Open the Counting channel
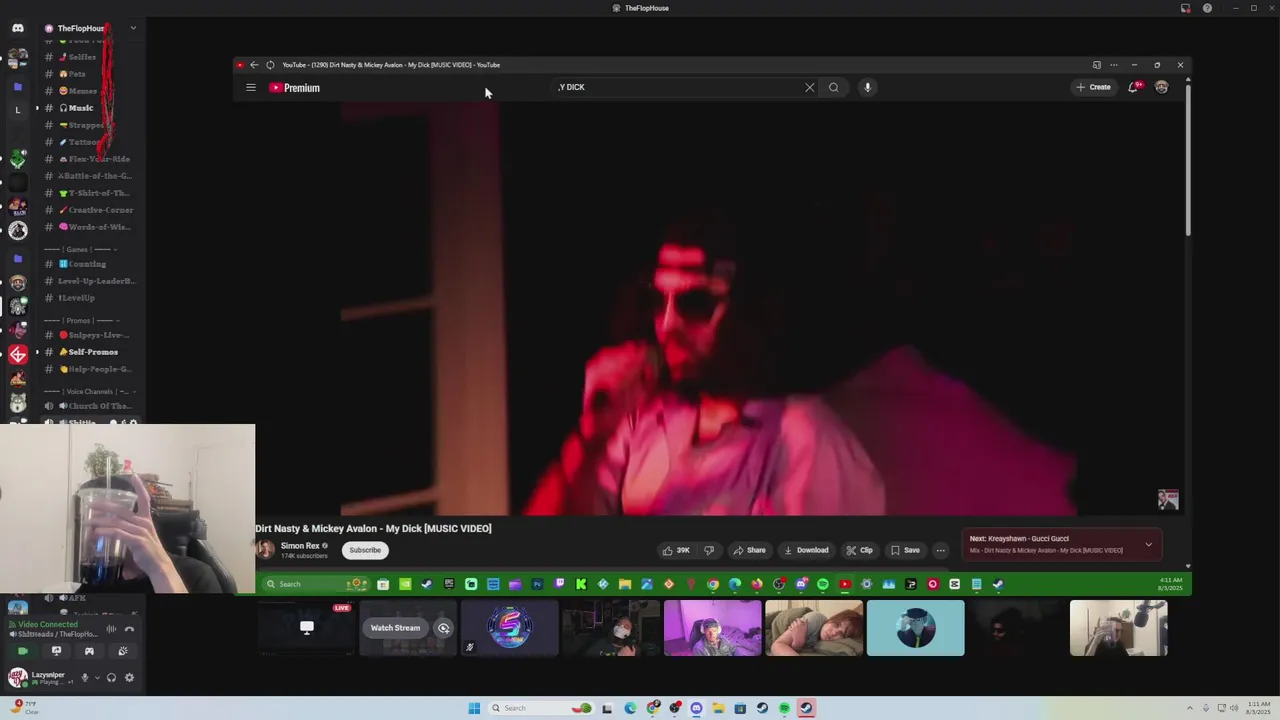 pos(88,264)
